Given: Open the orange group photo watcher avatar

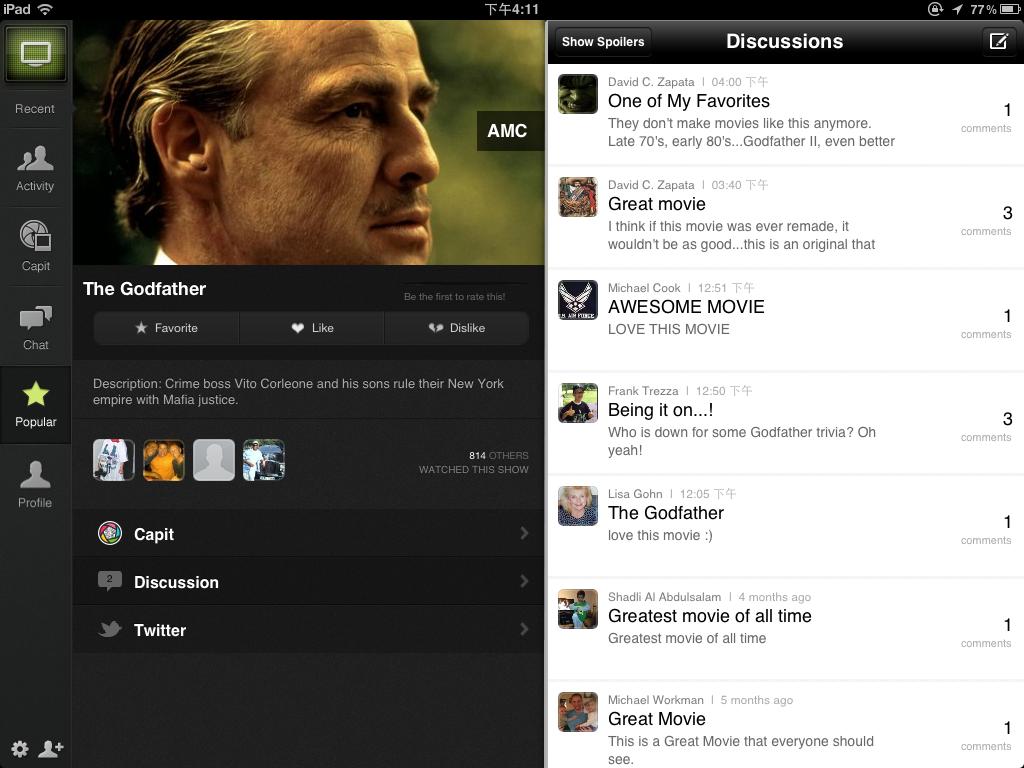Looking at the screenshot, I should [x=163, y=460].
